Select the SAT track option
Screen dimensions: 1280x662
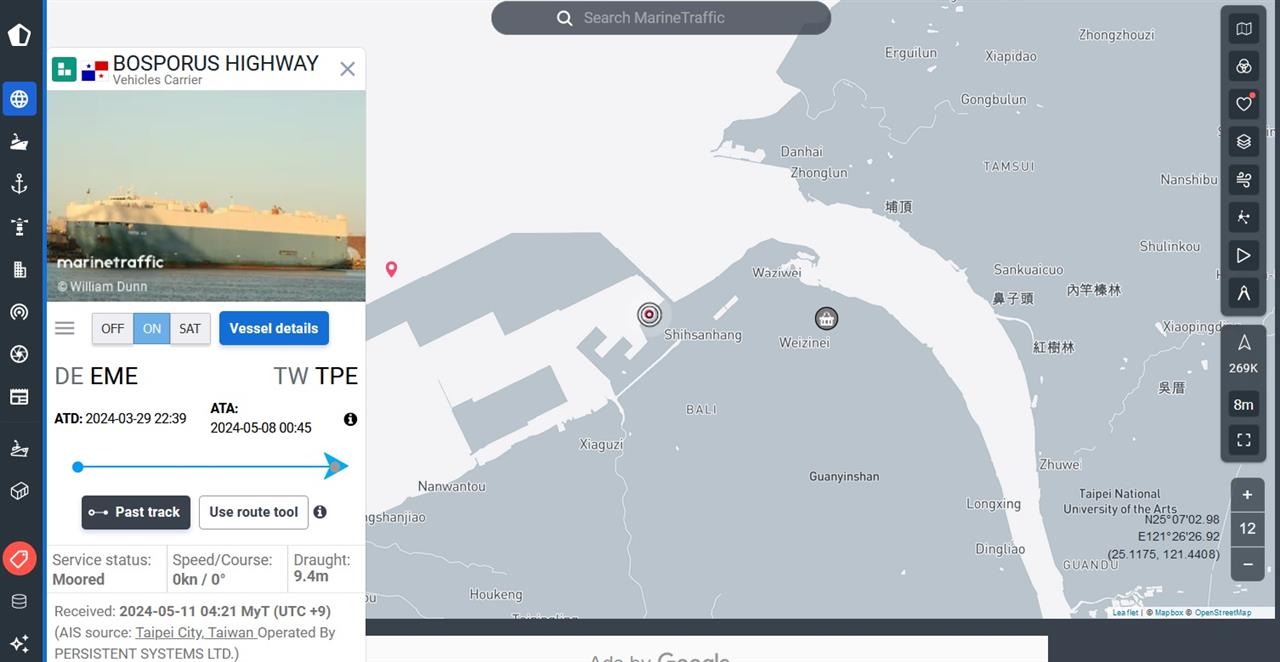[190, 328]
